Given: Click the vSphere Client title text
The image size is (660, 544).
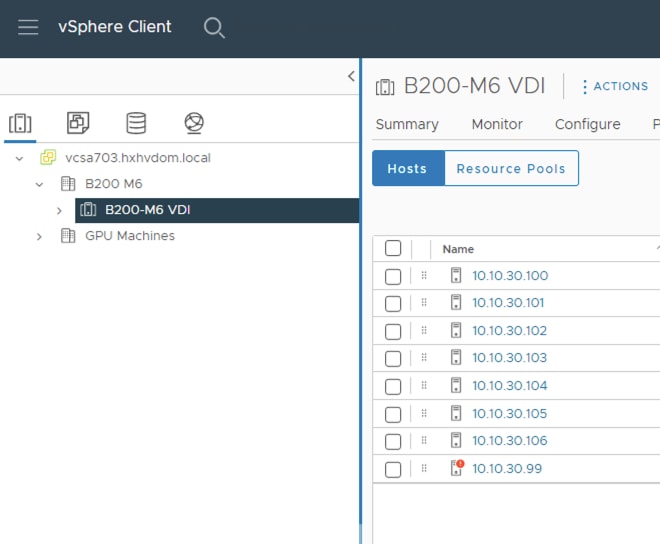Looking at the screenshot, I should pos(114,27).
